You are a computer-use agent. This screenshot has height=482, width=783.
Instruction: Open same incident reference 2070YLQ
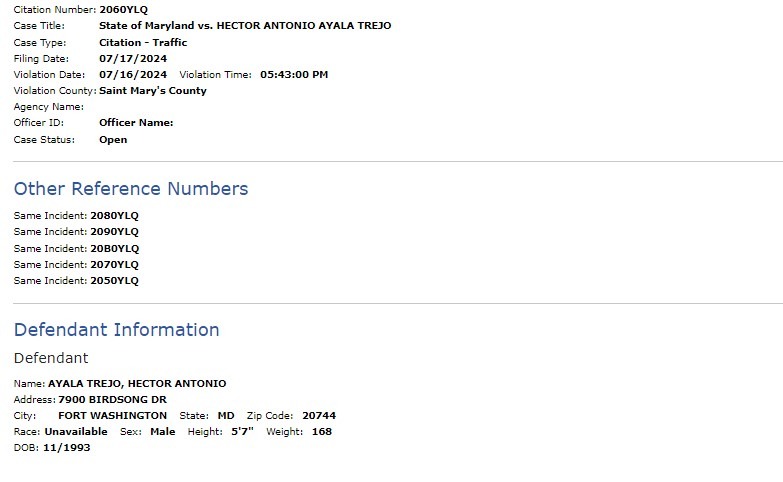tap(114, 265)
